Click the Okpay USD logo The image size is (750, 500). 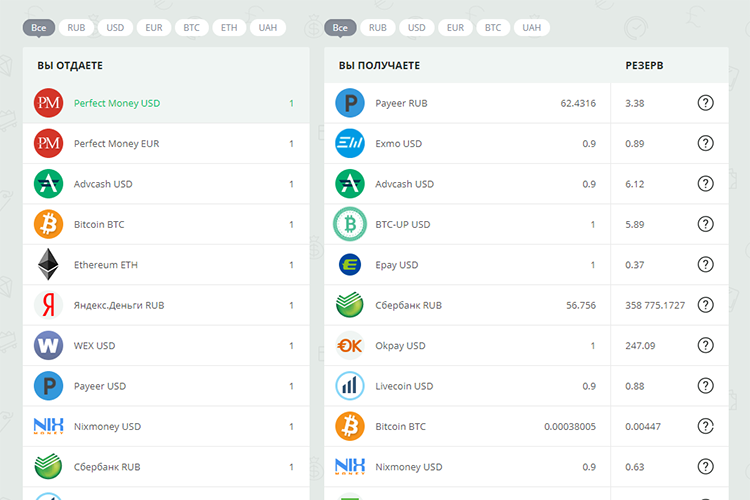[x=350, y=345]
